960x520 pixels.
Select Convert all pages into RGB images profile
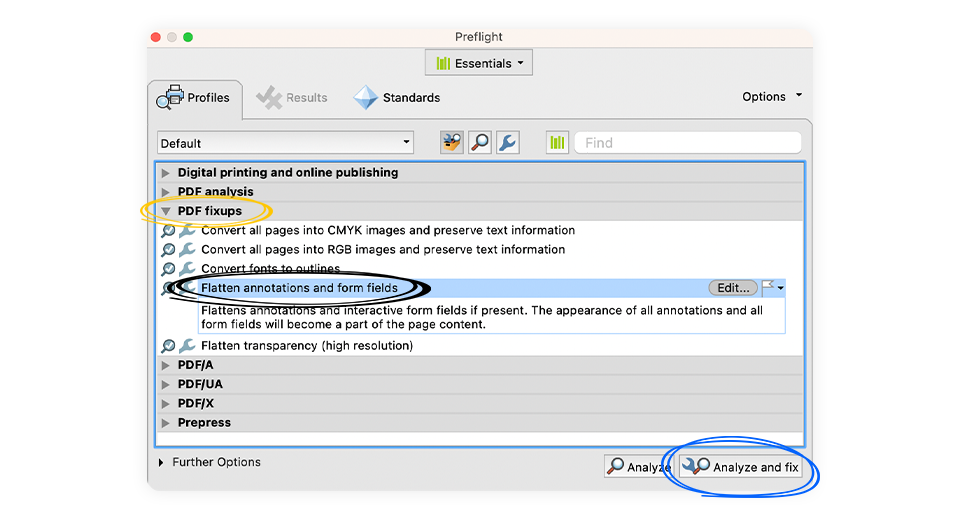[x=383, y=250]
